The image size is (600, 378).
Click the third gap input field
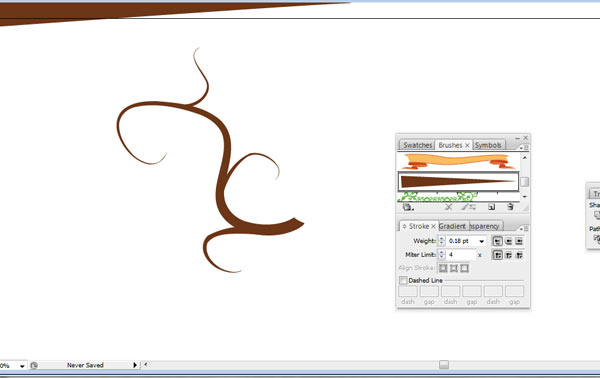coord(514,291)
